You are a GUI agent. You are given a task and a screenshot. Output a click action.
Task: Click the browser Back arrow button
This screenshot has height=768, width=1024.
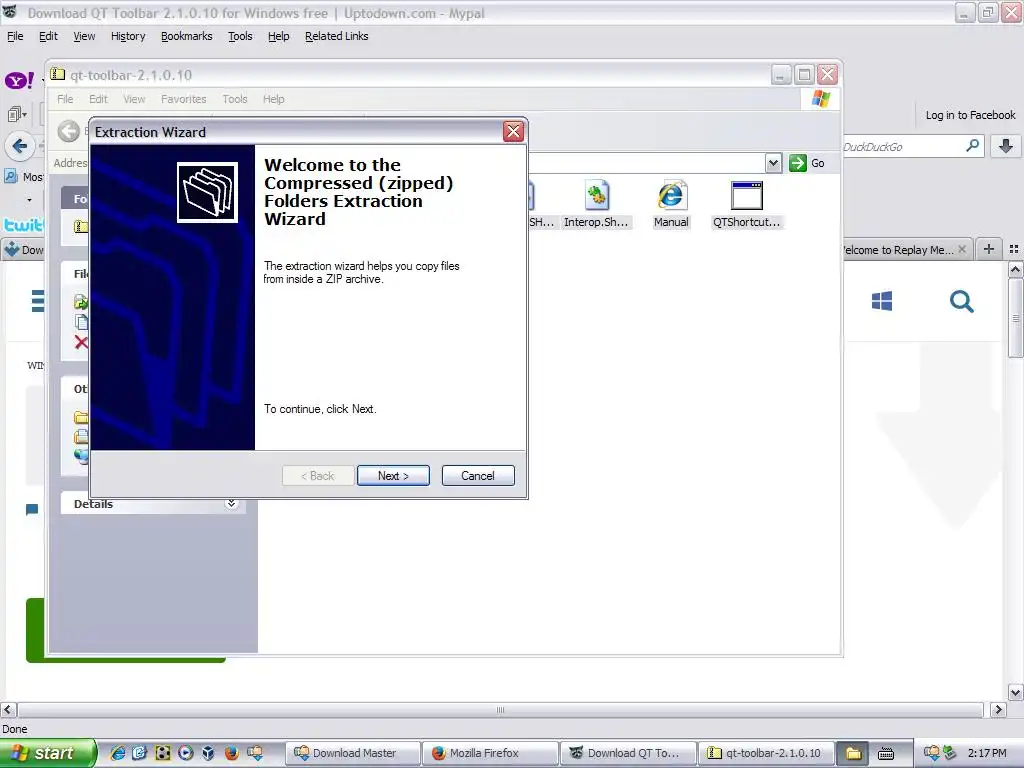coord(20,146)
